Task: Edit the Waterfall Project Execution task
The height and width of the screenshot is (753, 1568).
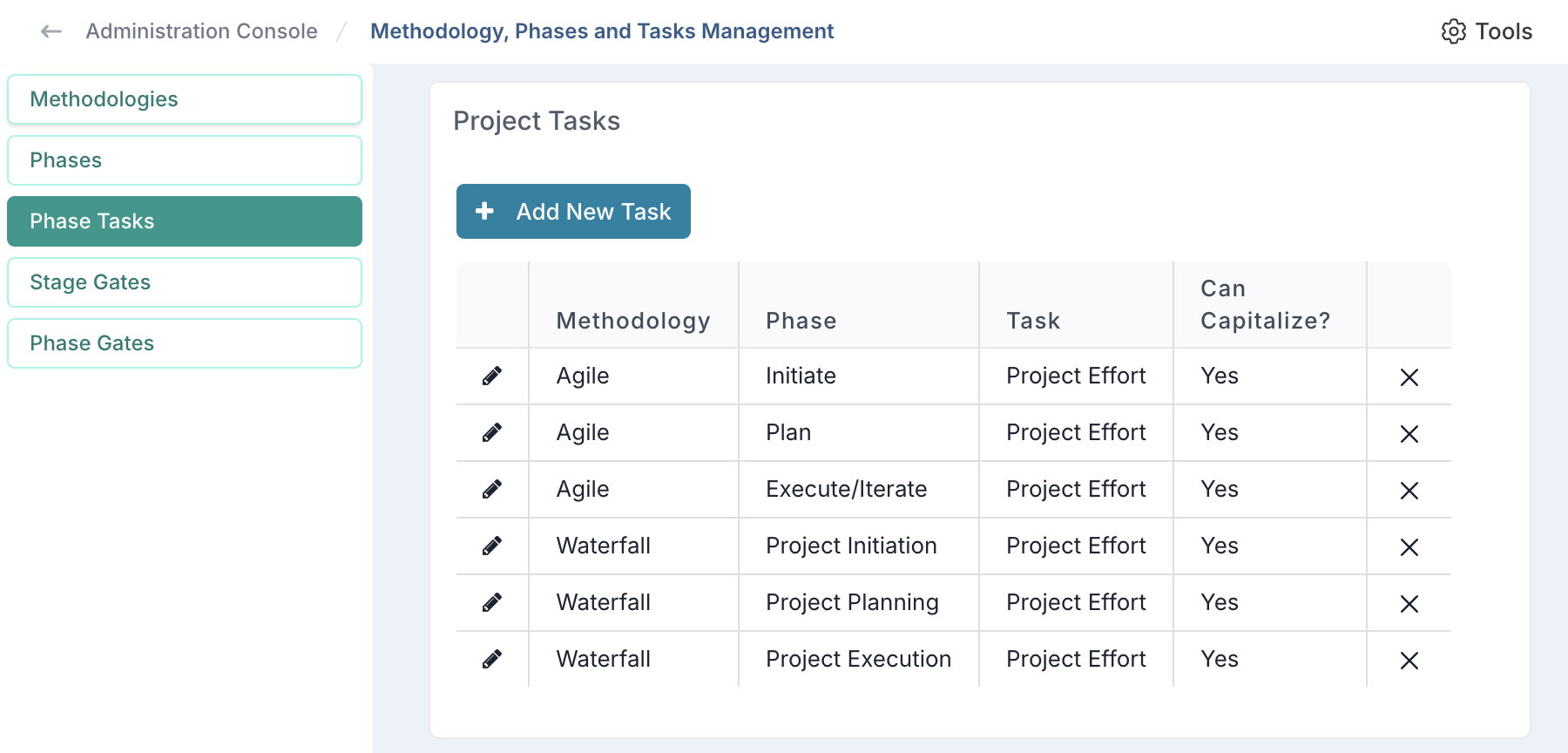Action: [x=492, y=660]
